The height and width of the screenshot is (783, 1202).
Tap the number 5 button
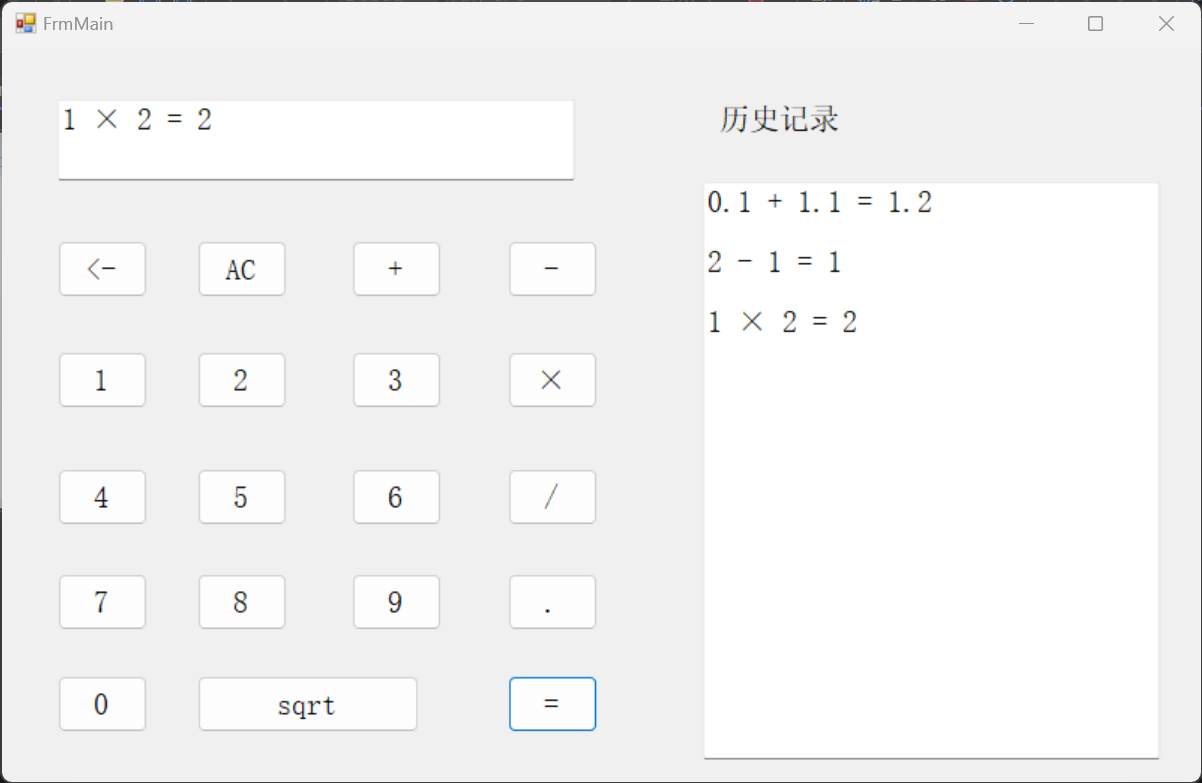click(x=242, y=497)
